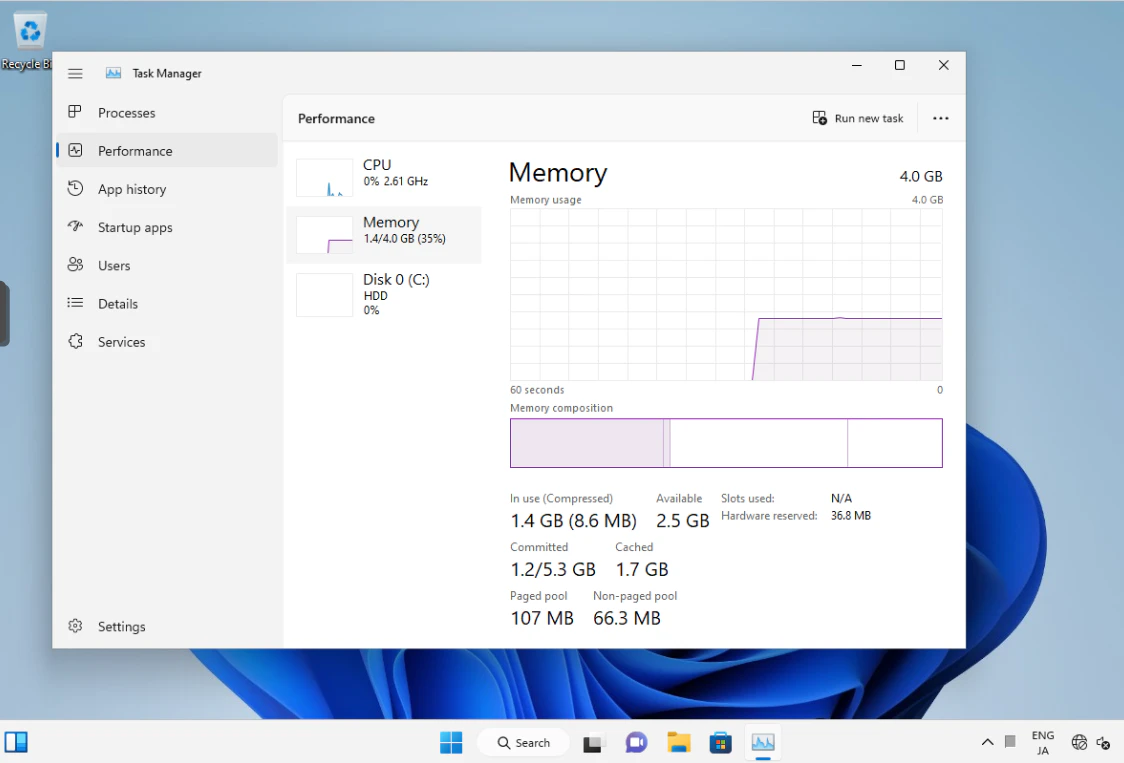Switch to the Users page
Image resolution: width=1124 pixels, height=763 pixels.
(x=167, y=265)
